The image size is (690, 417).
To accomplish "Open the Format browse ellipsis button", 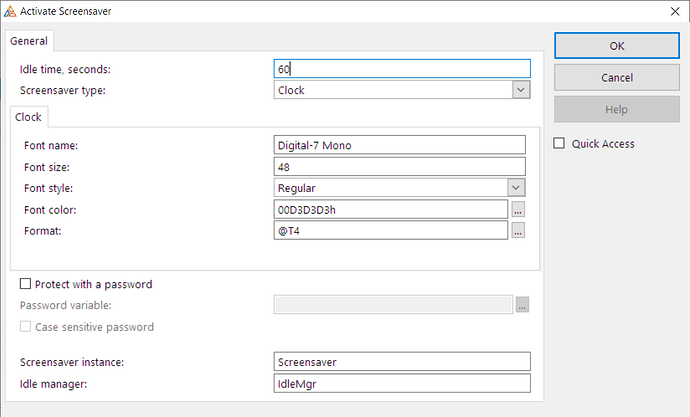I will tap(518, 231).
